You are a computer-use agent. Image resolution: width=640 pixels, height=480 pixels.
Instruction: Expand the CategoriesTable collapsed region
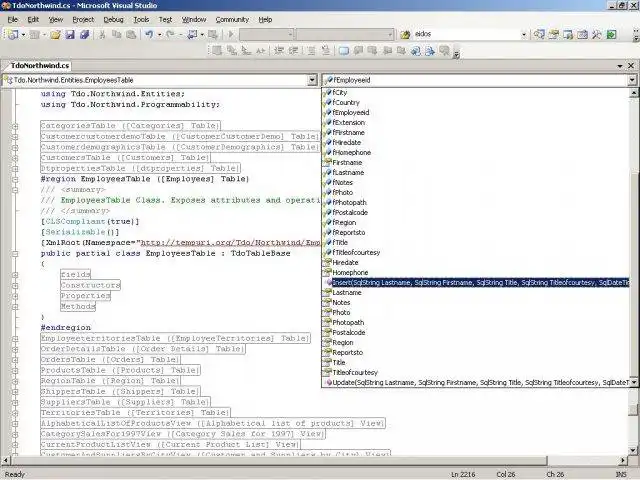tap(15, 126)
